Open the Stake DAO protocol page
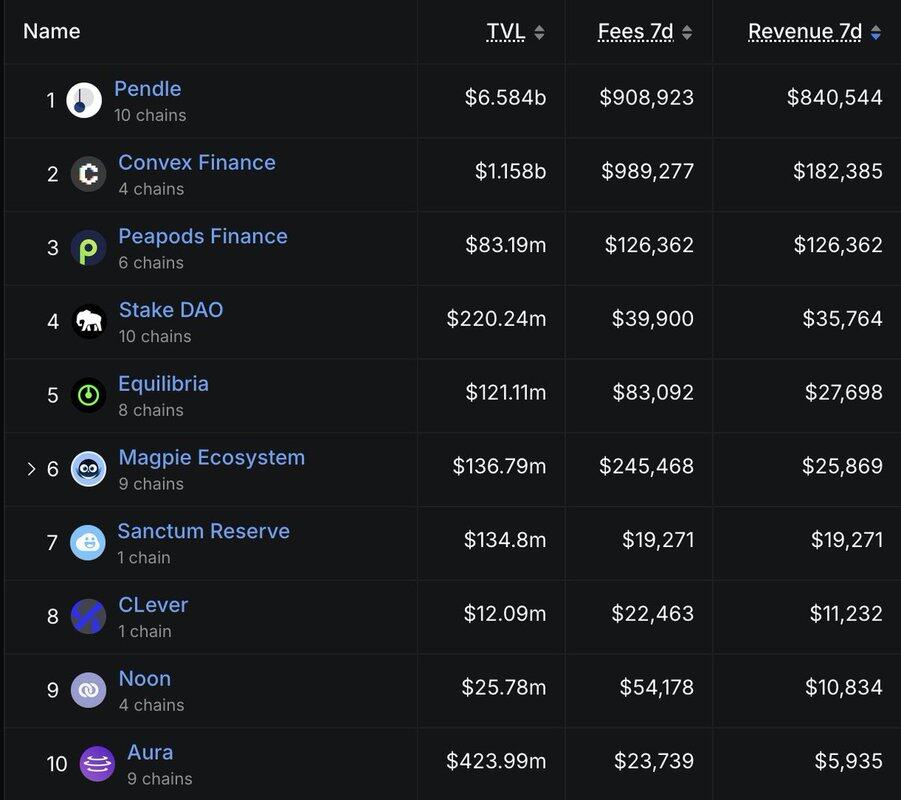901x800 pixels. [170, 310]
